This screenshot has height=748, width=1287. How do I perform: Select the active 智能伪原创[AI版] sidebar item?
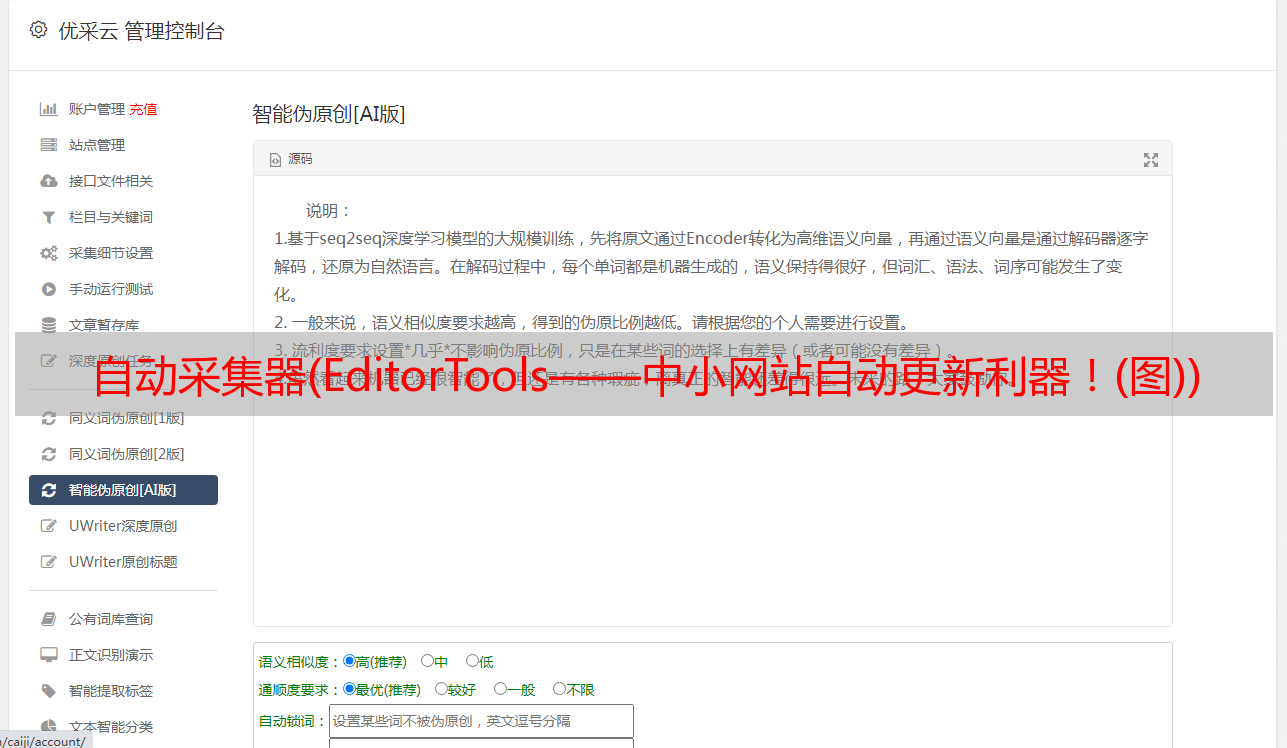(x=123, y=490)
